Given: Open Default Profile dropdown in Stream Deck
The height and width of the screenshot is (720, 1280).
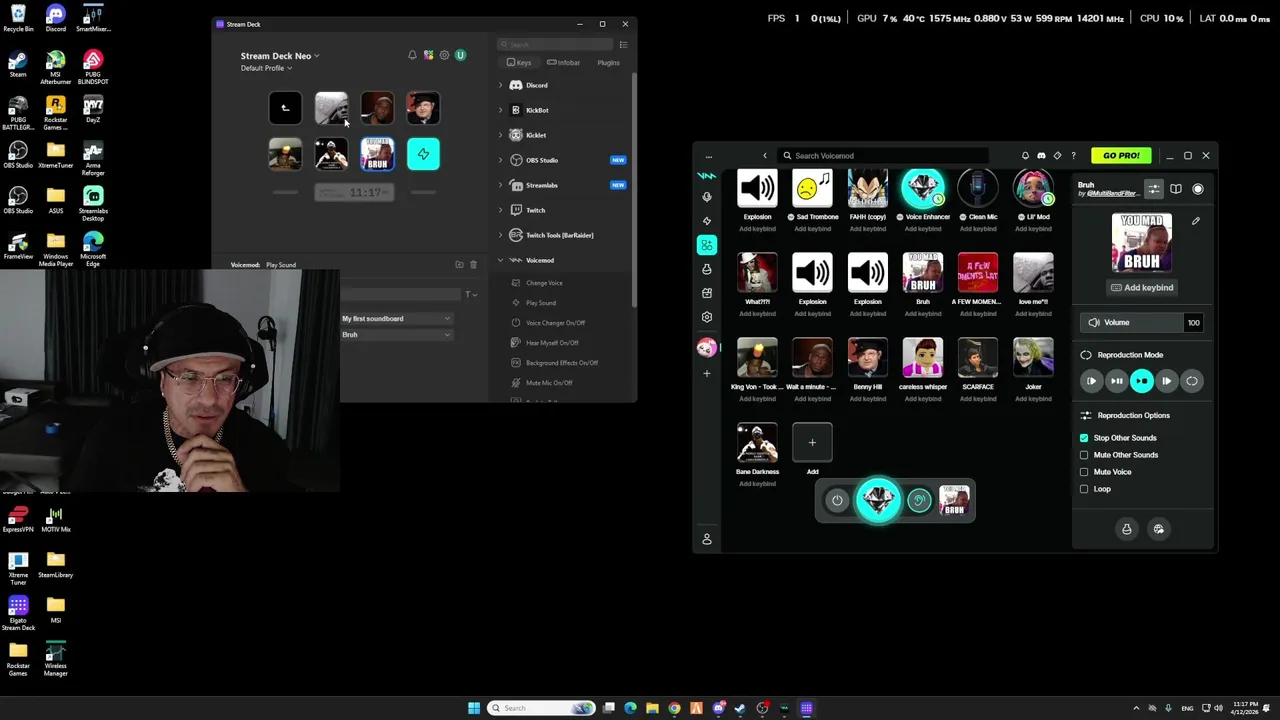Looking at the screenshot, I should [x=266, y=68].
